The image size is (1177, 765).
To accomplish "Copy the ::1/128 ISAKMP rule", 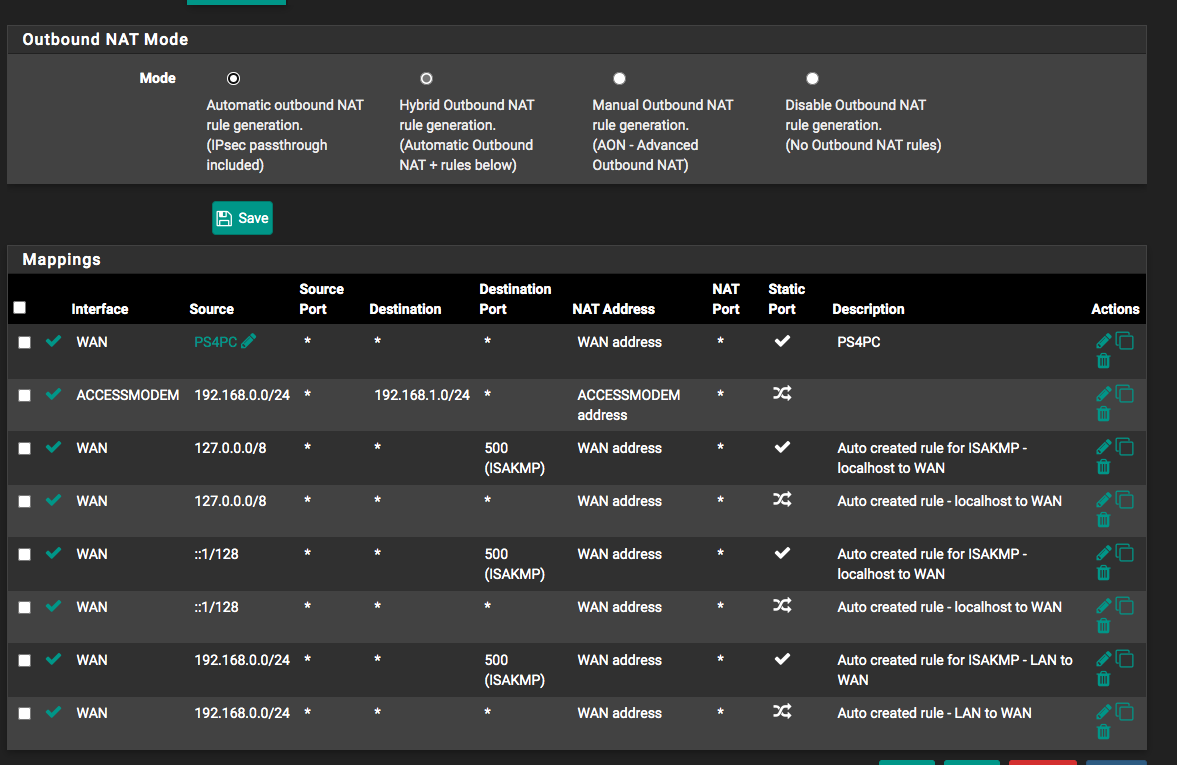I will pyautogui.click(x=1124, y=553).
